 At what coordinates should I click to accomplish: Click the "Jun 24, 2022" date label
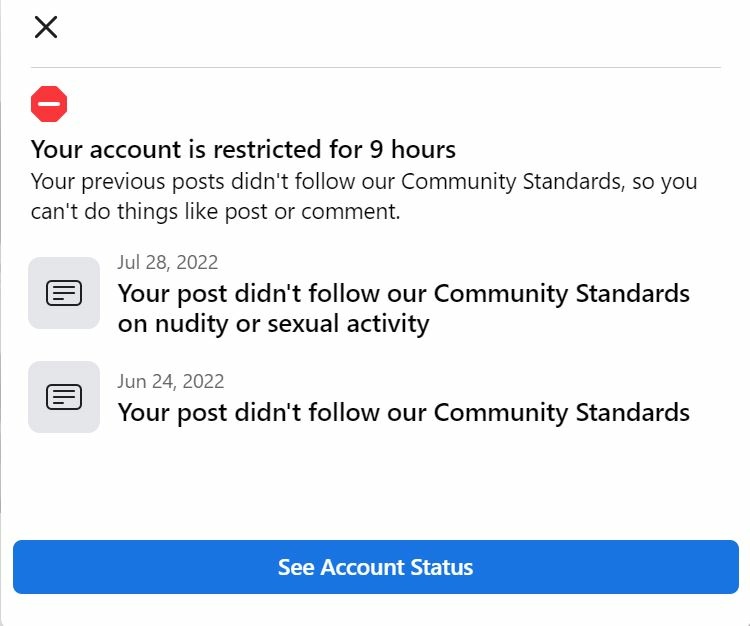170,381
